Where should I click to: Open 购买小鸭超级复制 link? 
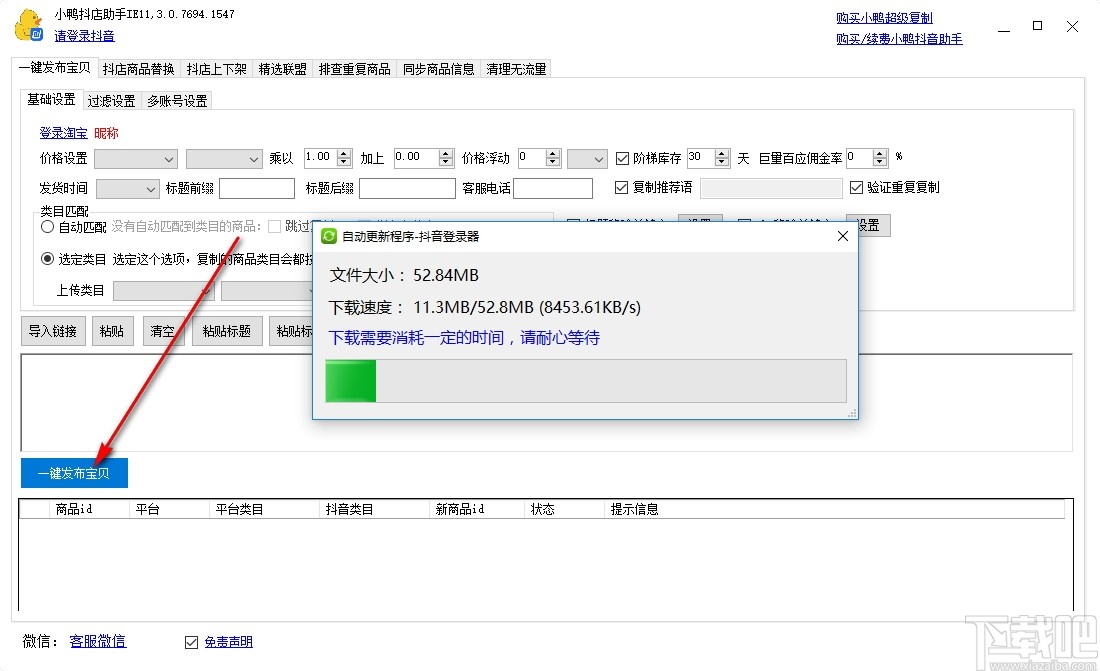884,18
